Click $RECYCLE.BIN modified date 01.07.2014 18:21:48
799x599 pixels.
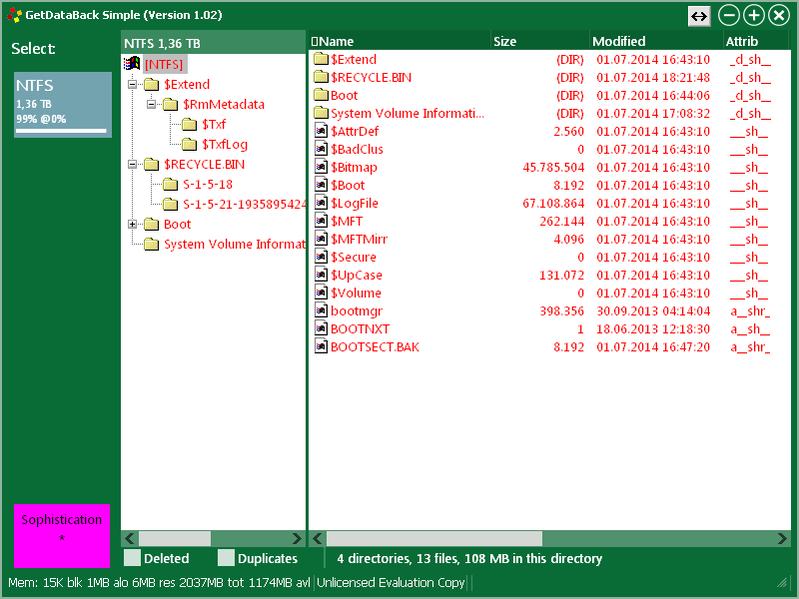click(x=653, y=77)
